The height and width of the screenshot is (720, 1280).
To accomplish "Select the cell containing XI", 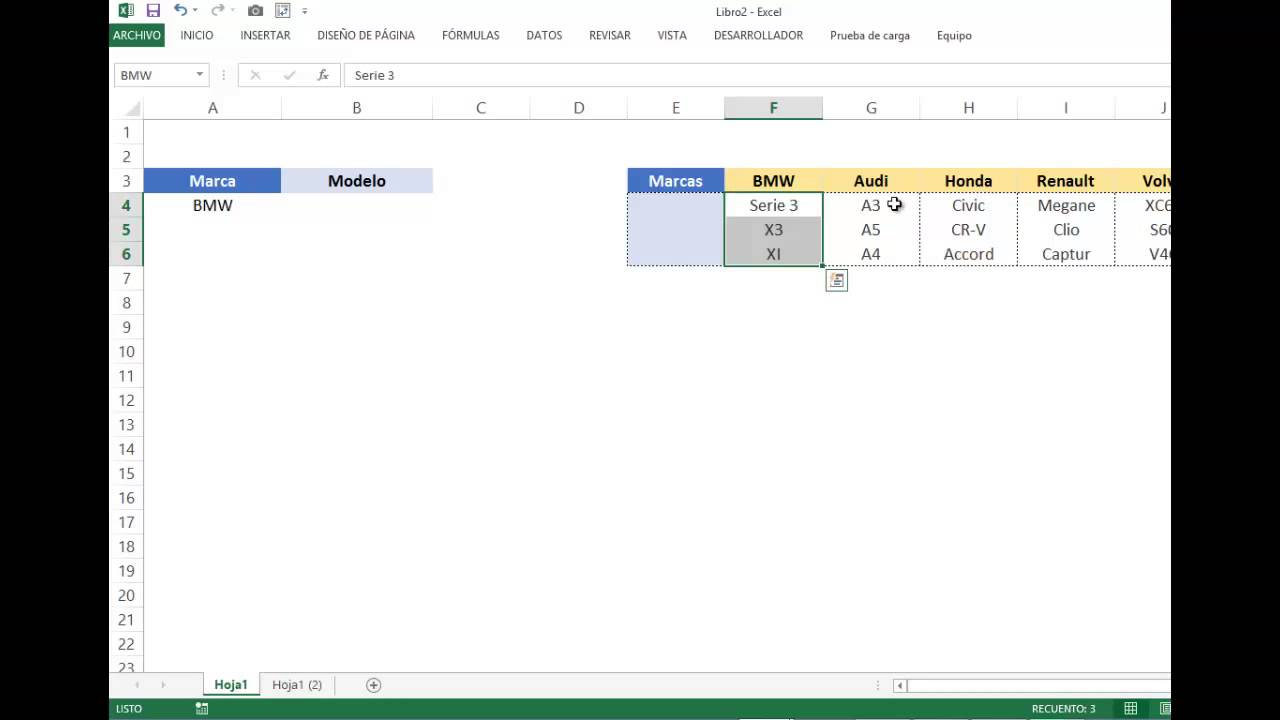I will click(773, 254).
